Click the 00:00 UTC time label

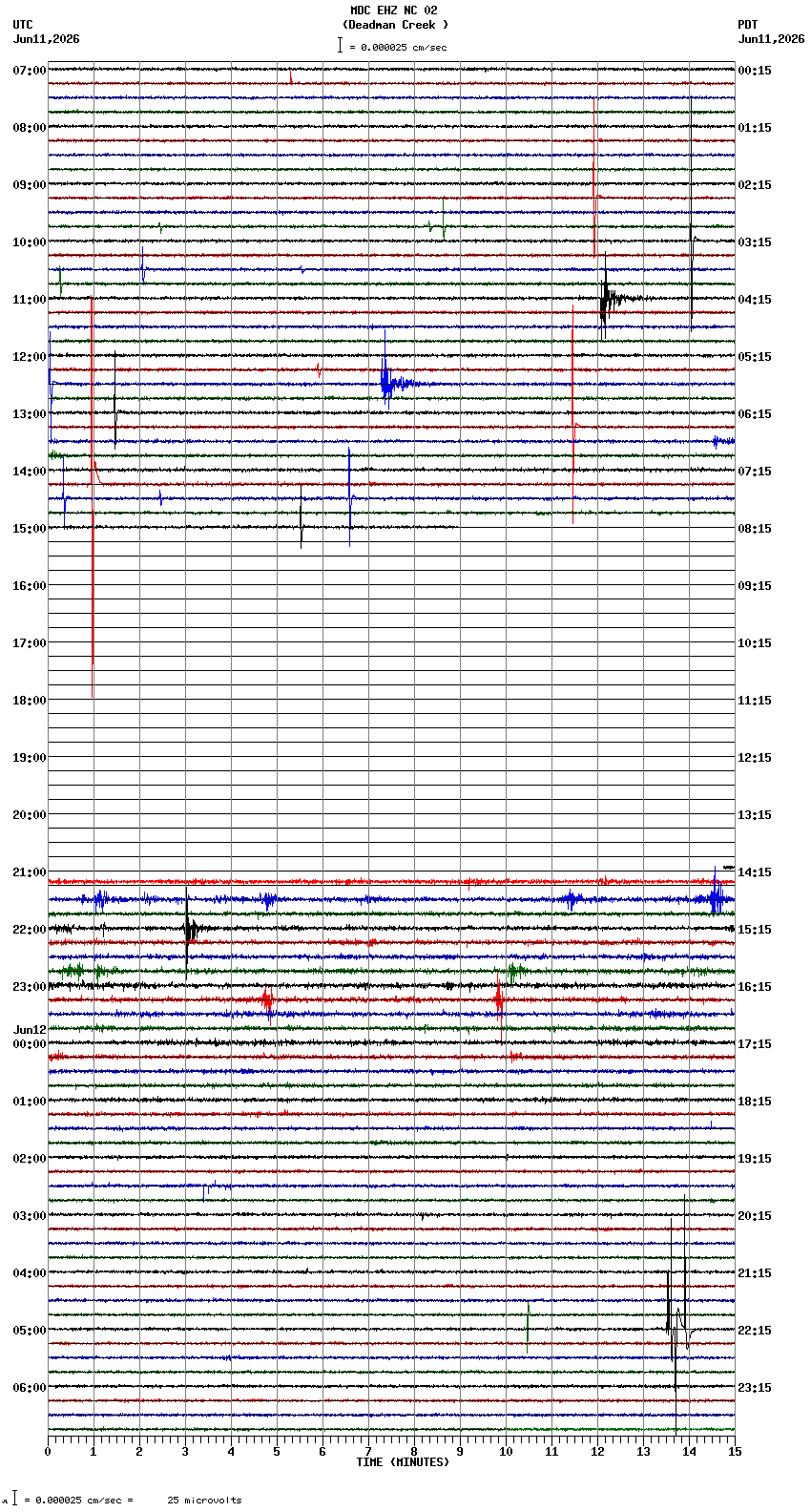(30, 1044)
